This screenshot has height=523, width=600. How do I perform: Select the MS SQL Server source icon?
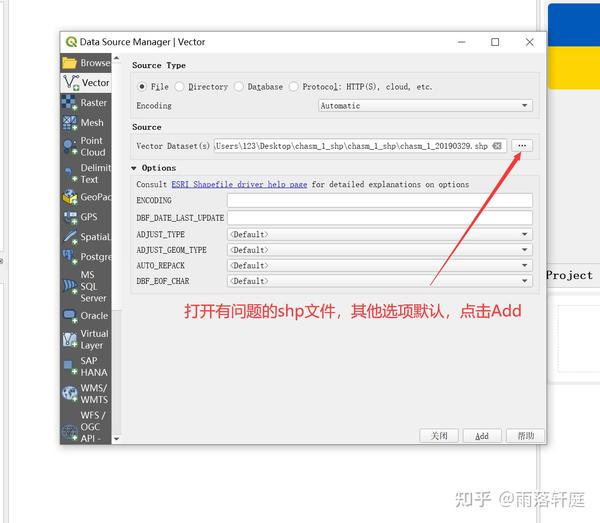coord(70,286)
